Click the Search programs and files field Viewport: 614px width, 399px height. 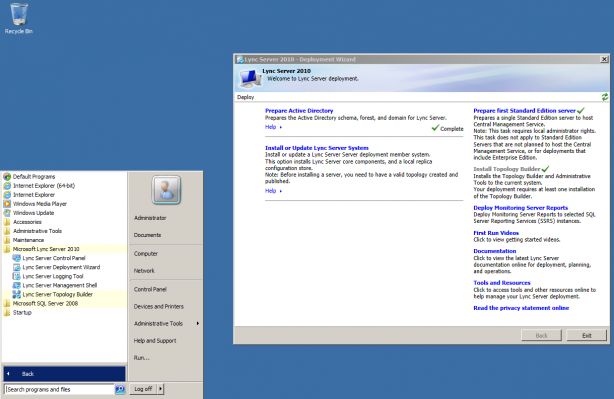59,389
